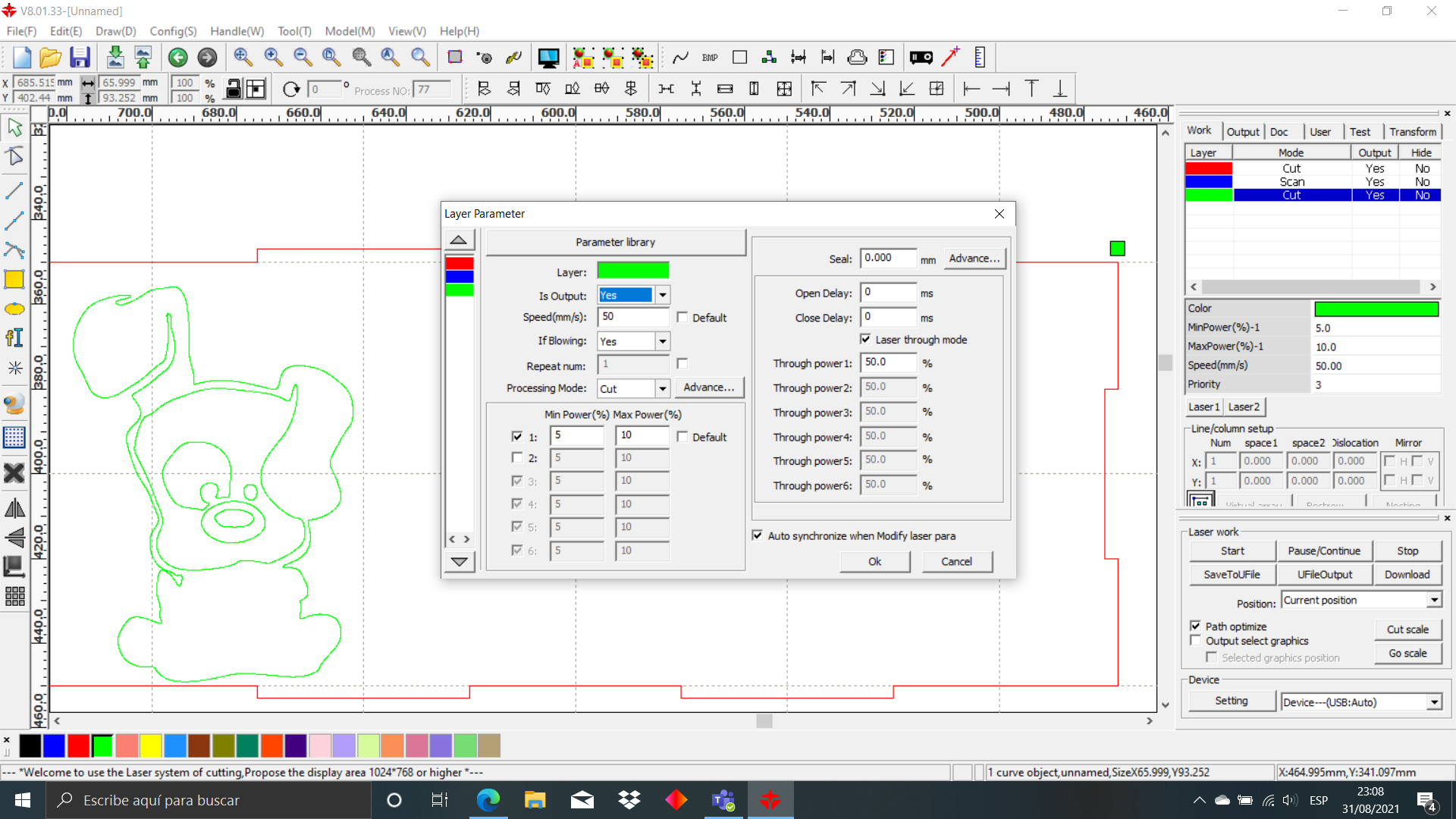Uncheck Auto synchronize when Modify laser para
The height and width of the screenshot is (819, 1456).
click(757, 535)
